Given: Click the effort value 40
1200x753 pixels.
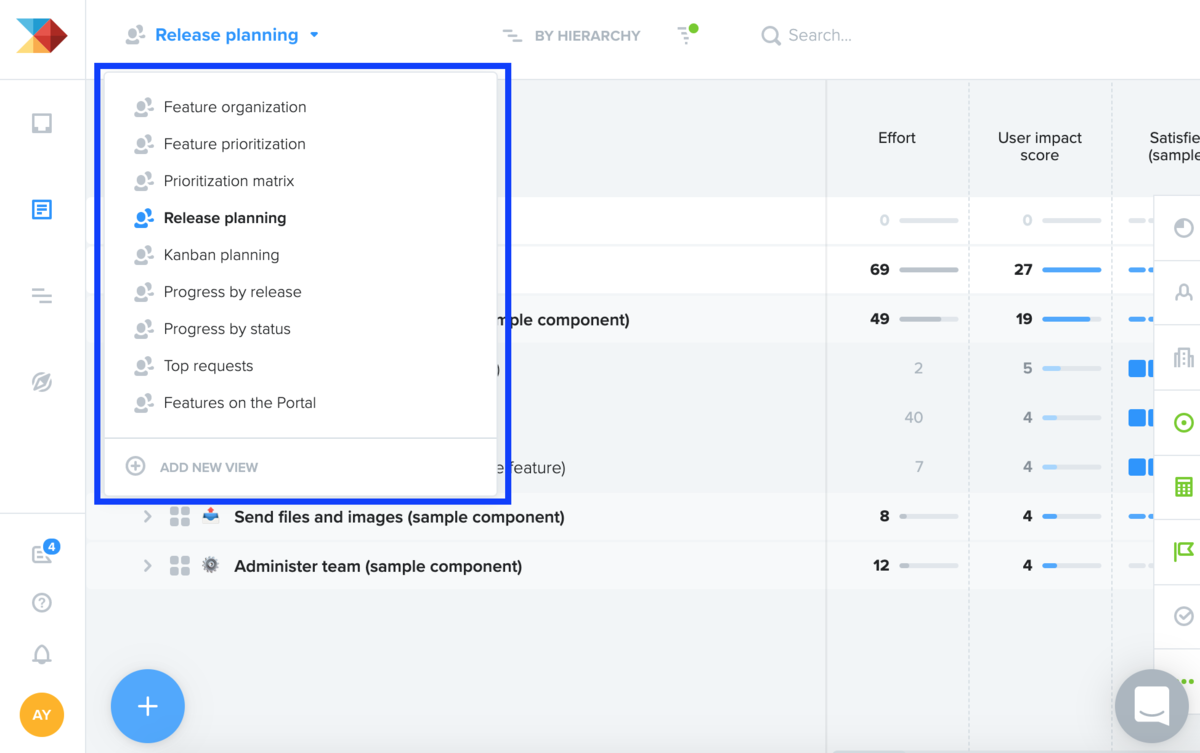Looking at the screenshot, I should (913, 417).
